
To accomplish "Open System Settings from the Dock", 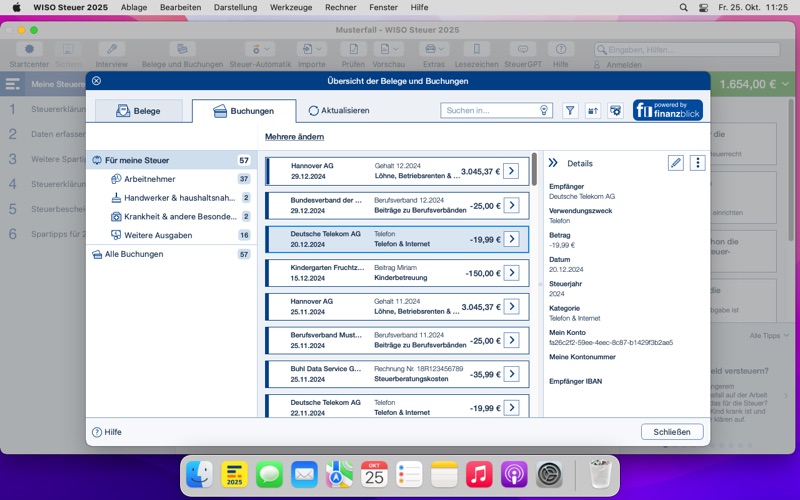I will (x=549, y=474).
